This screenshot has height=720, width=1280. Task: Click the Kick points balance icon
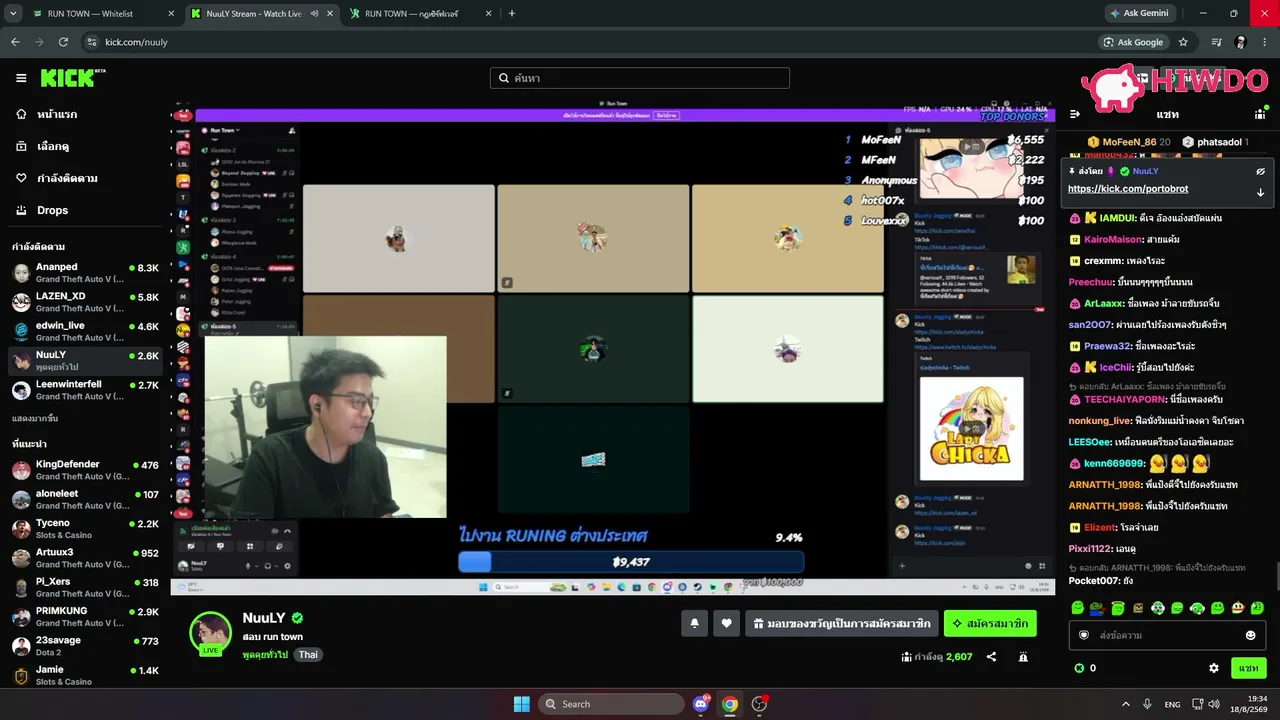(1079, 668)
